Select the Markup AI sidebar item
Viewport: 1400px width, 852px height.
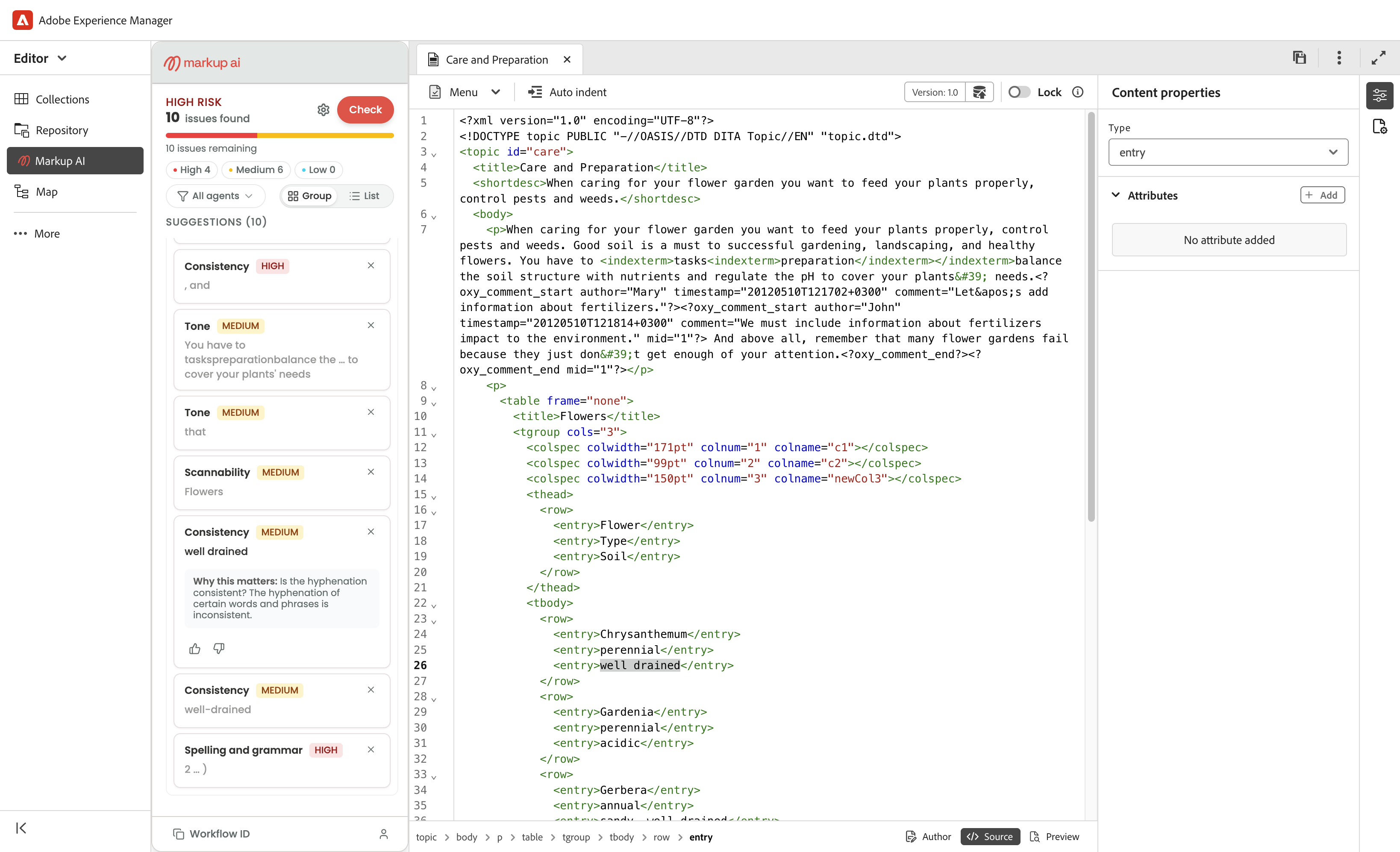click(75, 161)
